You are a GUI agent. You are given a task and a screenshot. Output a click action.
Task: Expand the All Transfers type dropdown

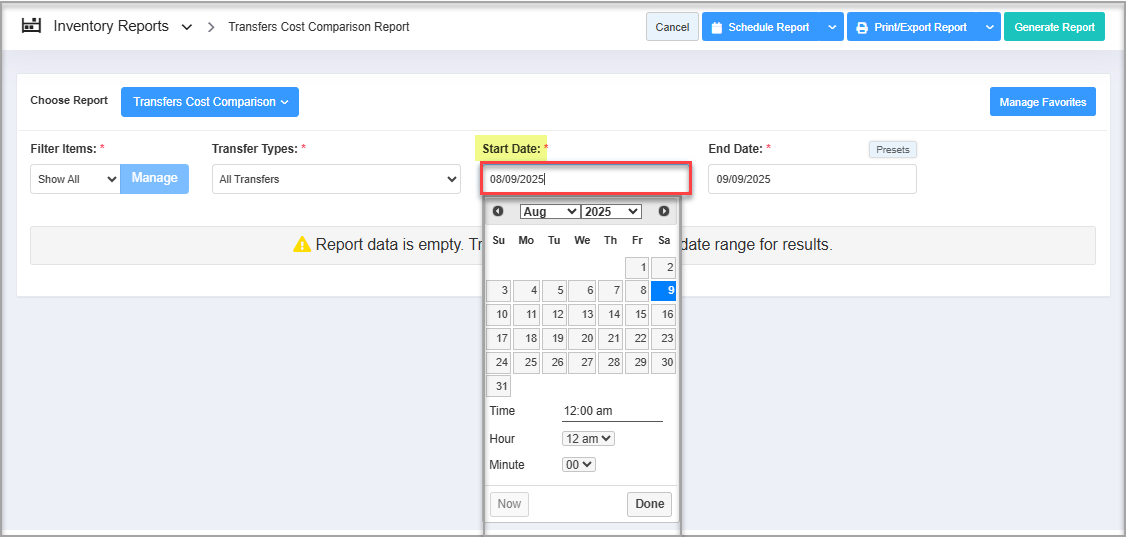(x=336, y=179)
